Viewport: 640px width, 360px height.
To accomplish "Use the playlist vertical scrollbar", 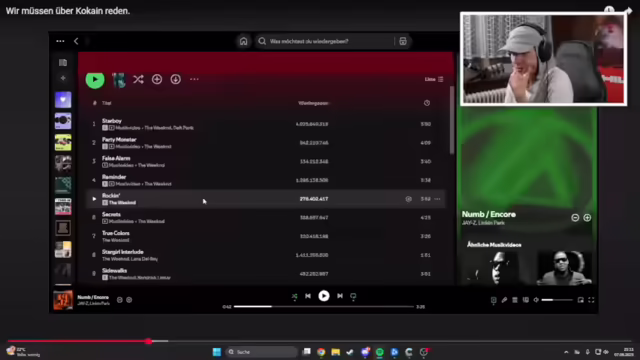I will (452, 120).
